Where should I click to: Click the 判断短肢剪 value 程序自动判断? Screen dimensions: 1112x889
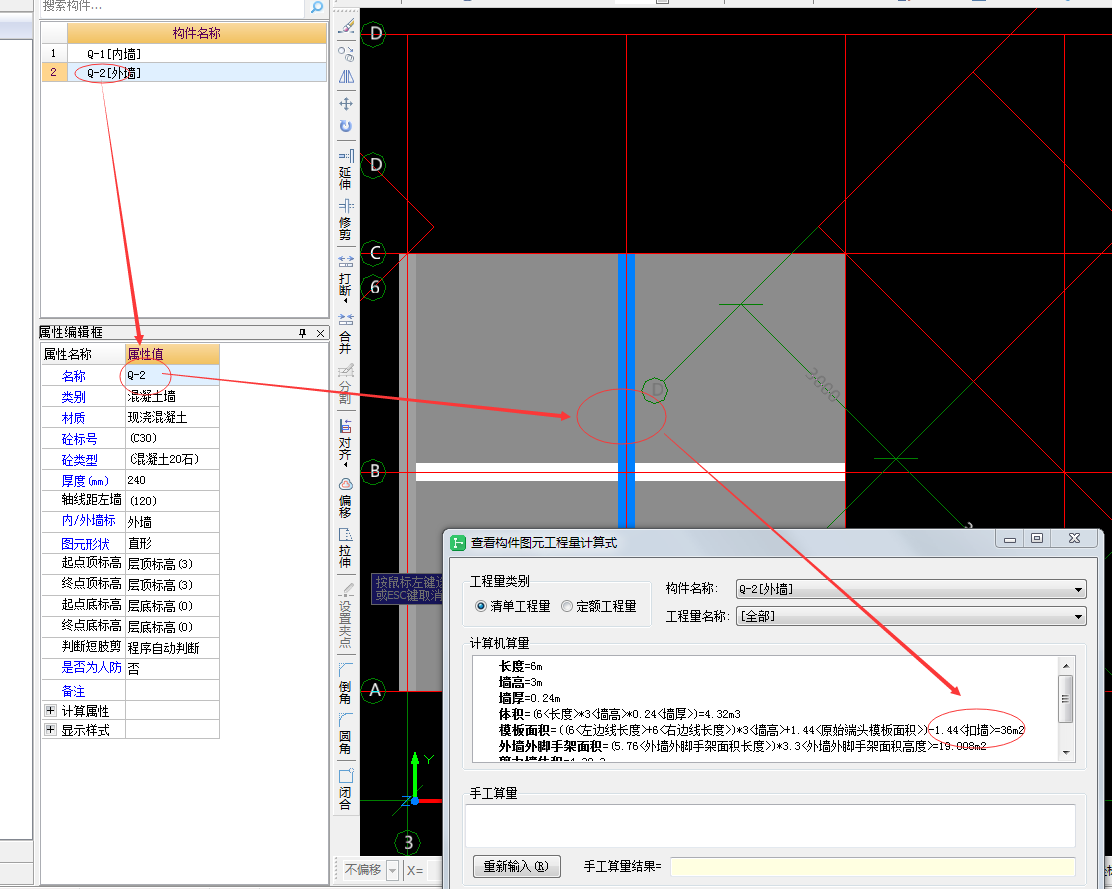click(x=172, y=648)
